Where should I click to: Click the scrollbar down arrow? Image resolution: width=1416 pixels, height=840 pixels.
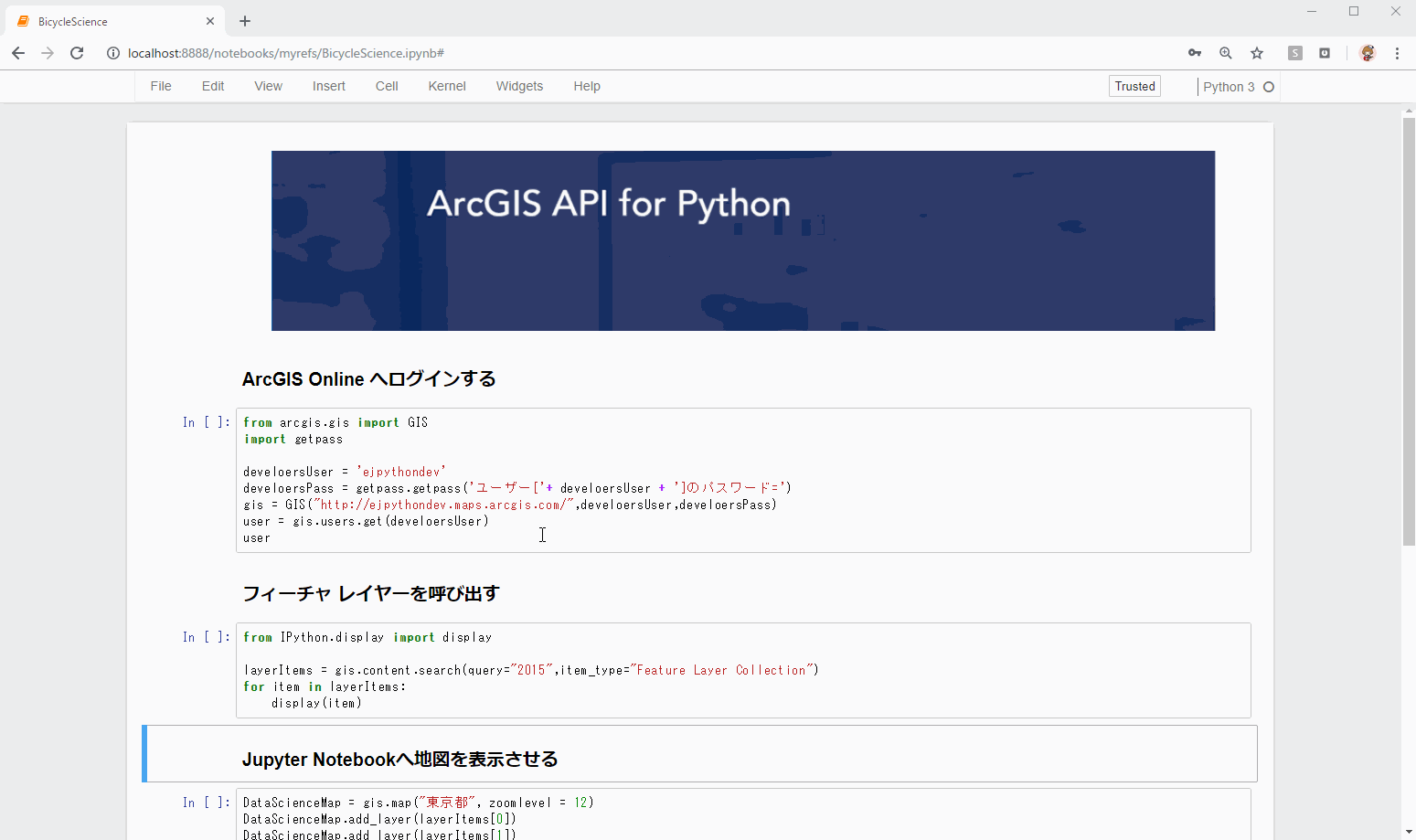(x=1409, y=832)
